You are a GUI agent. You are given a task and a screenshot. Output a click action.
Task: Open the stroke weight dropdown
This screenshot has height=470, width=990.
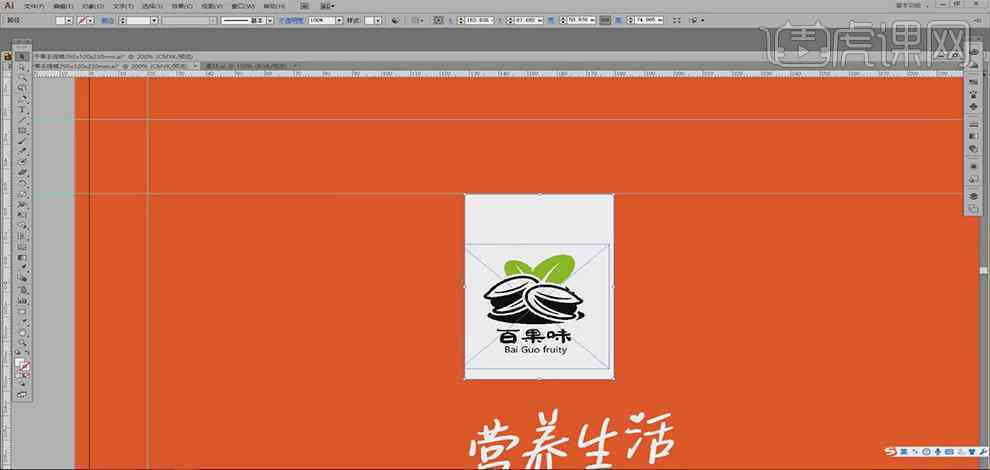[153, 20]
